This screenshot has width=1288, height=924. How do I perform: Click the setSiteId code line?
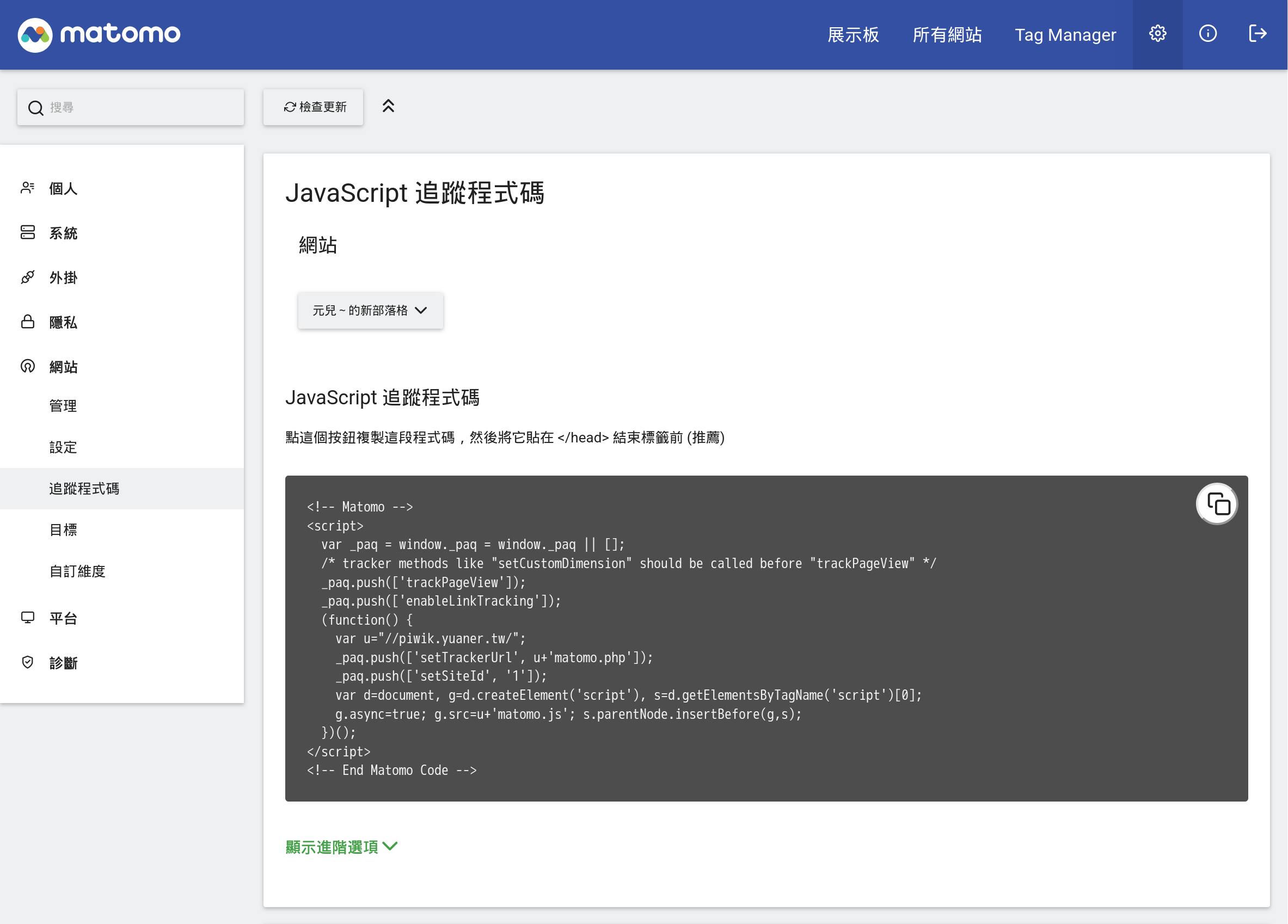coord(441,676)
